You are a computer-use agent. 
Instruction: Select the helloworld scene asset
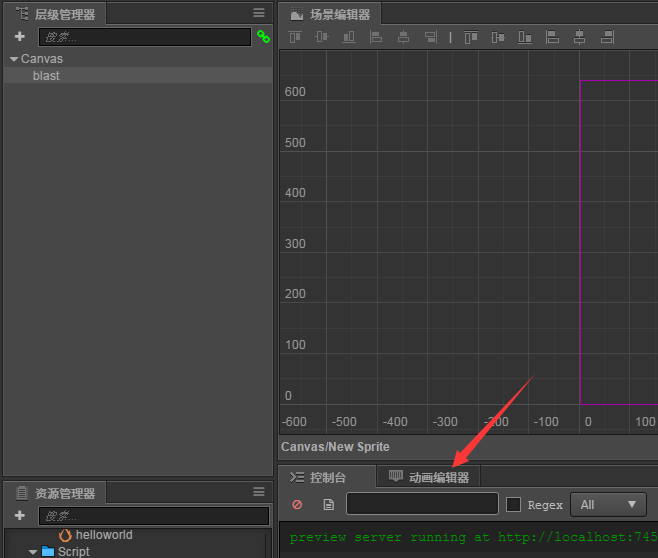(x=104, y=535)
